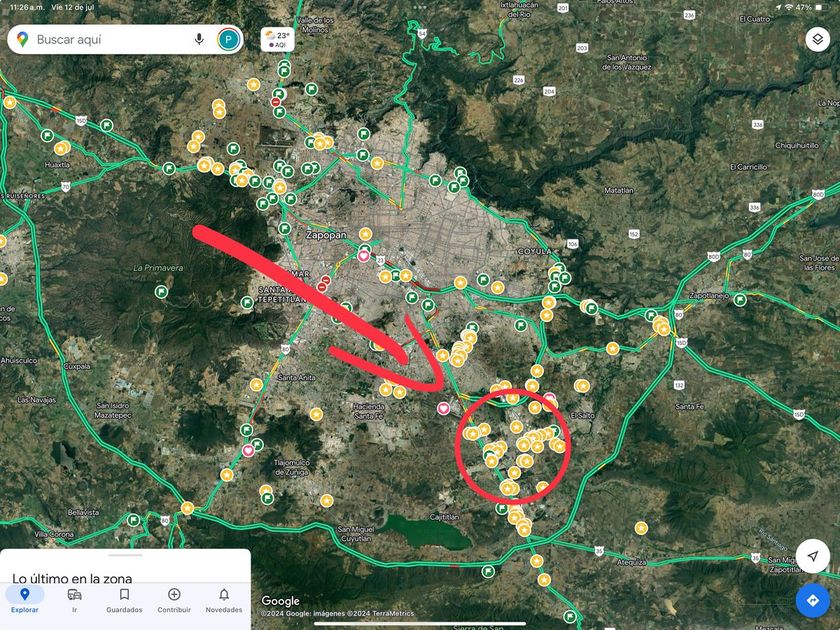Screen dimensions: 840x630
Task: Open the 23° weather and AQI widget
Action: pyautogui.click(x=278, y=39)
